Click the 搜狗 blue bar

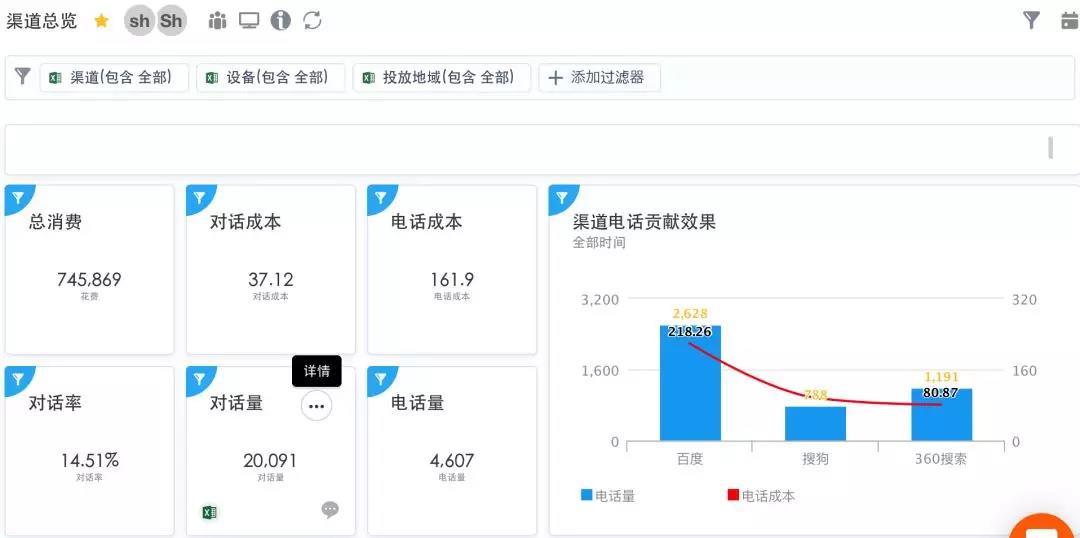pos(816,424)
